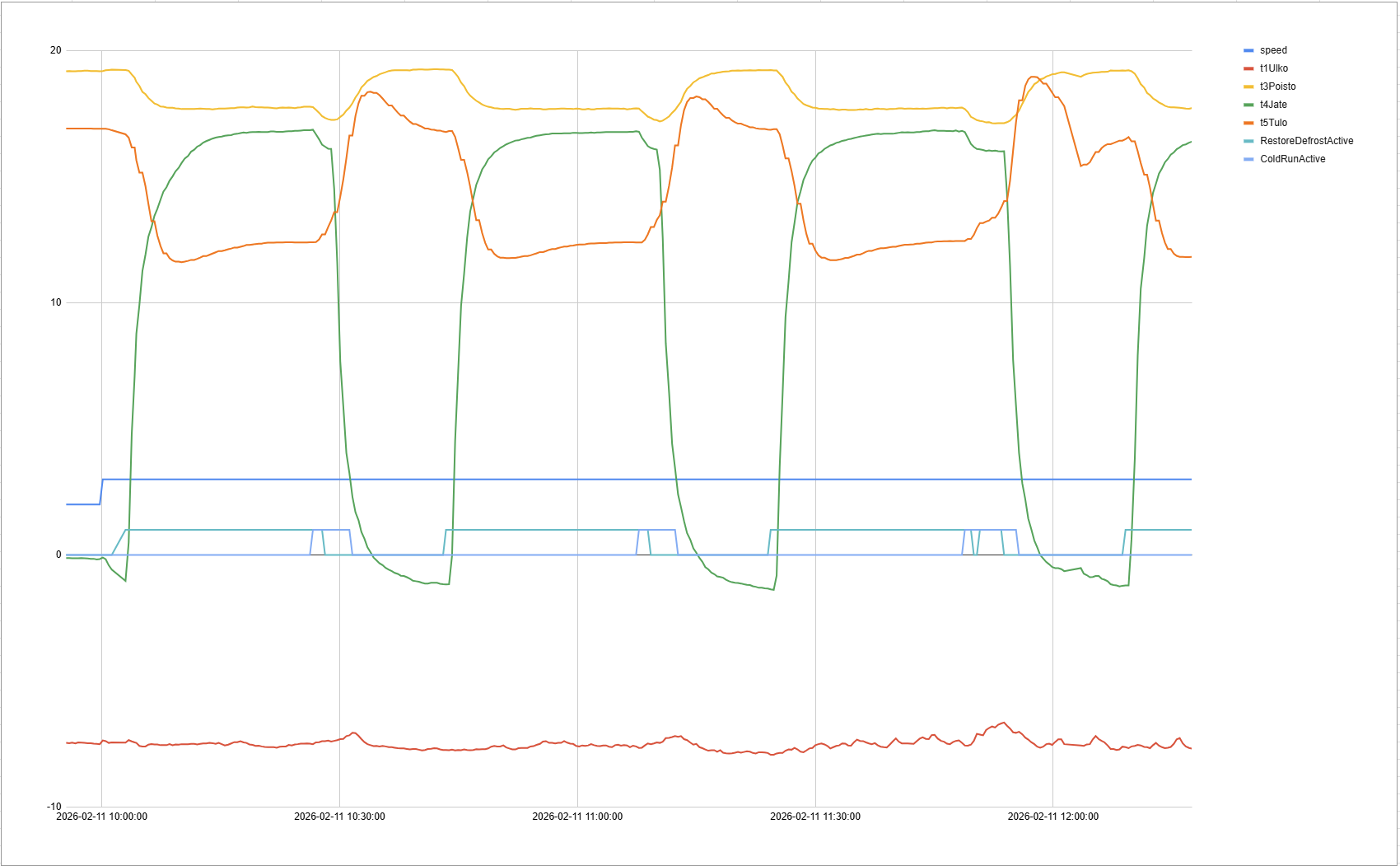The image size is (1400, 866).
Task: Select RestoreDefrostActive in the legend
Action: coord(1306,141)
